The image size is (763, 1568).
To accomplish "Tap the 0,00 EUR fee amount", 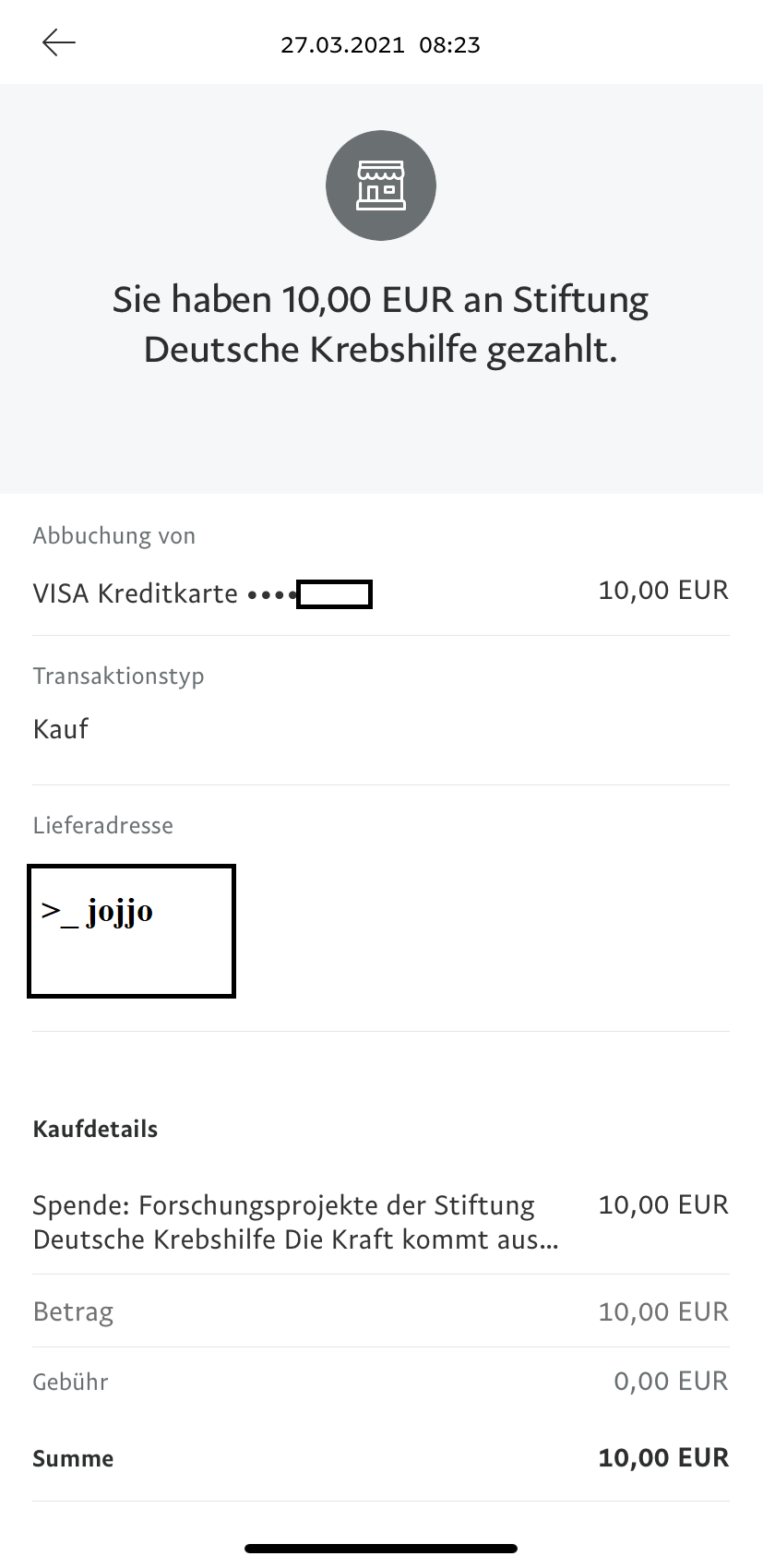I will pos(671,1382).
